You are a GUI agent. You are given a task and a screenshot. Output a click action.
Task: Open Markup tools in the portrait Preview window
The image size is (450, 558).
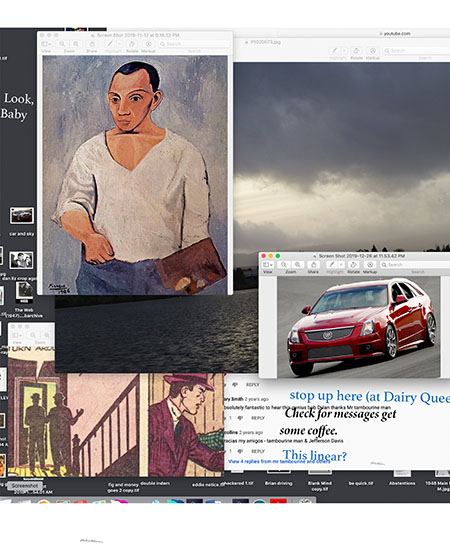click(x=148, y=44)
